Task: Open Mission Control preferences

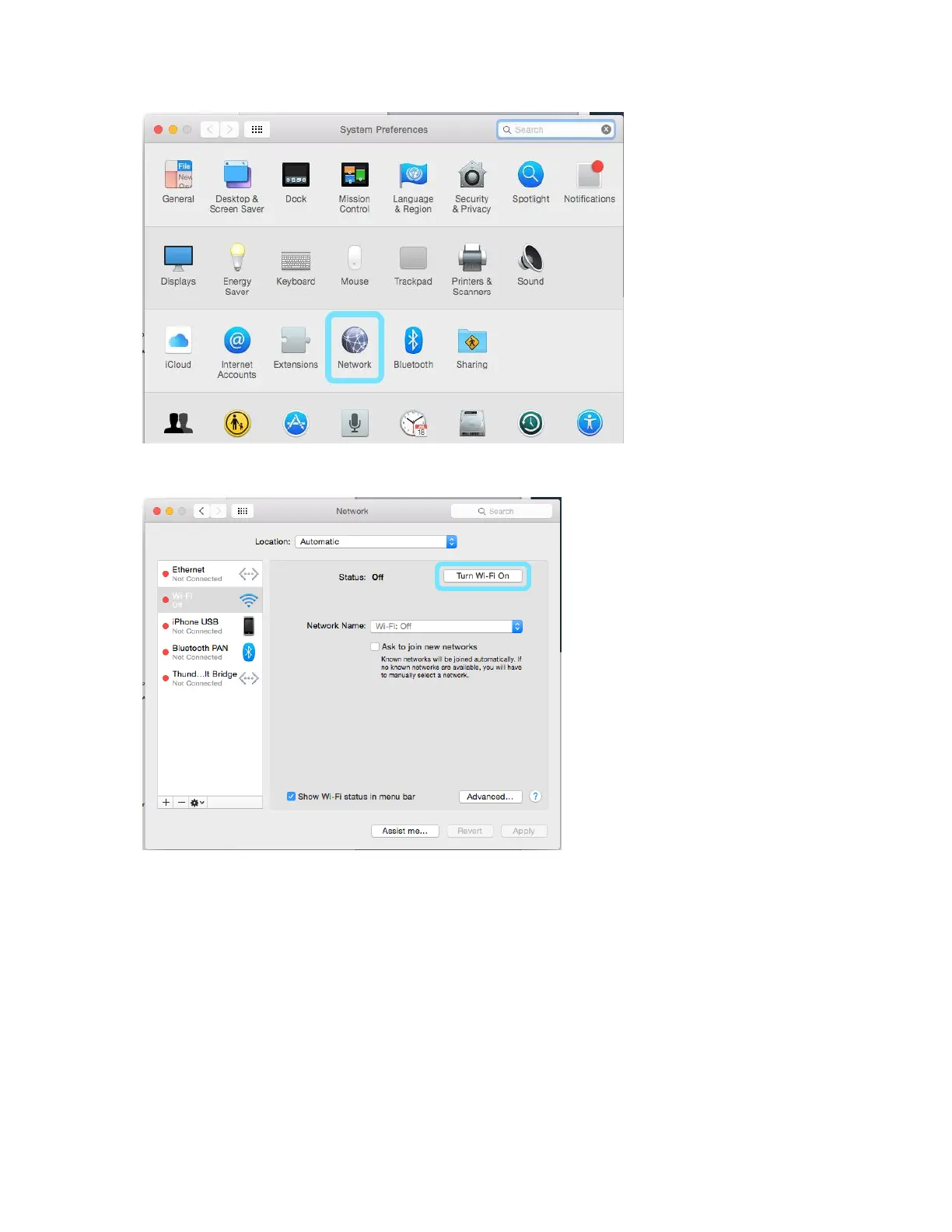Action: point(355,187)
